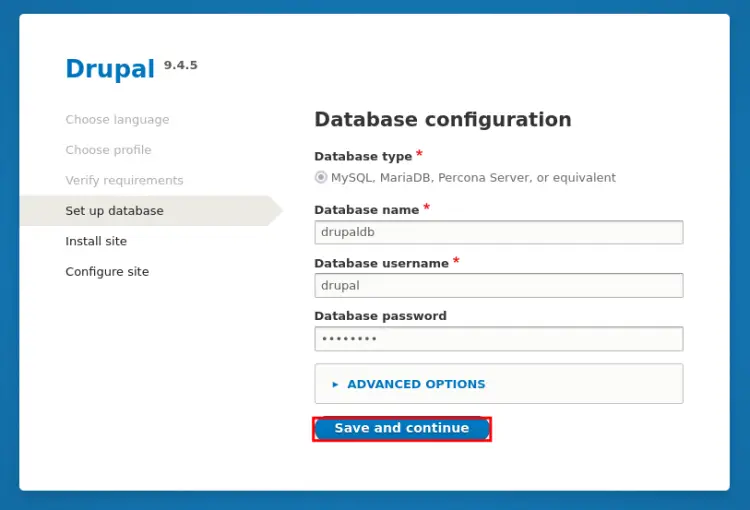Focus the Database name input field
750x510 pixels.
coord(498,232)
